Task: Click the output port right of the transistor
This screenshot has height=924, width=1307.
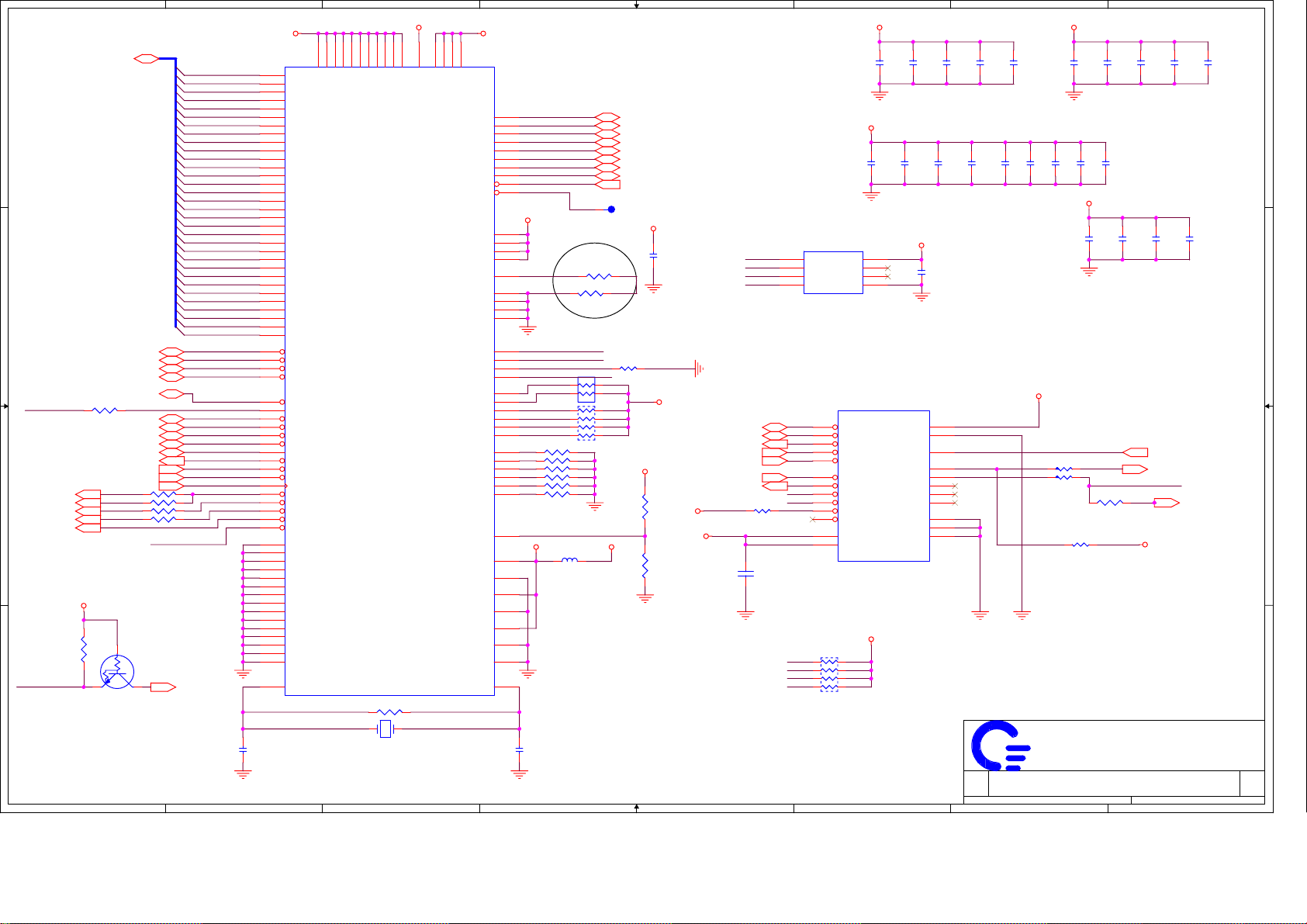Action: tap(163, 687)
